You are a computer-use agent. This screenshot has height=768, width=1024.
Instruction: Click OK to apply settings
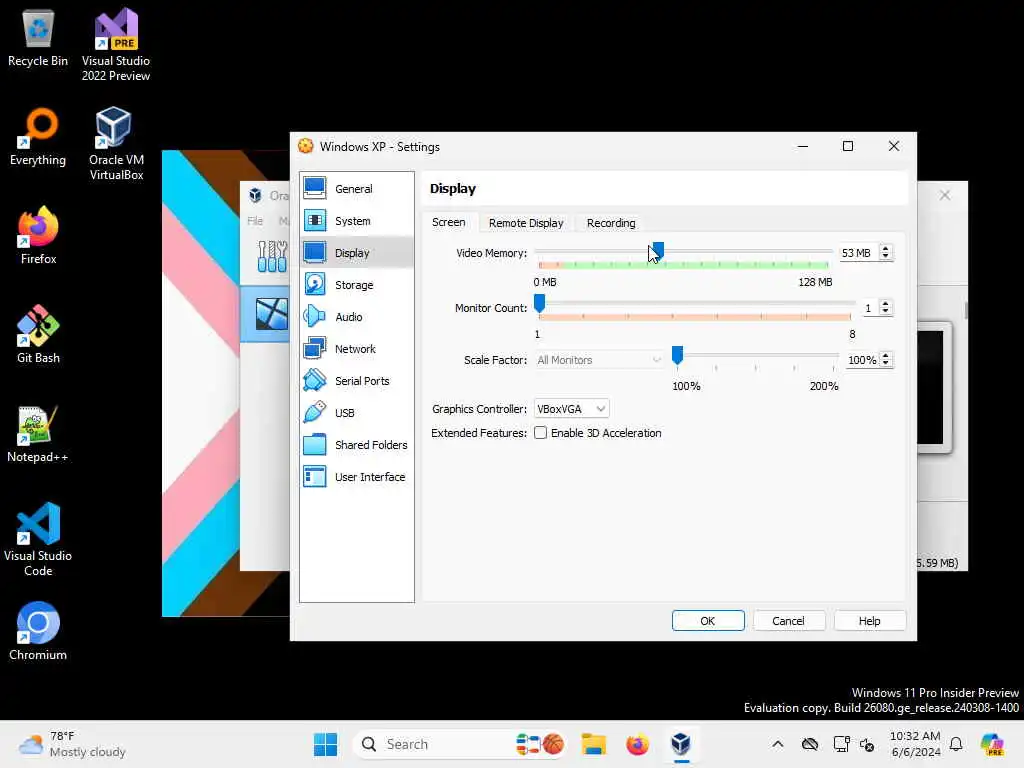point(708,620)
